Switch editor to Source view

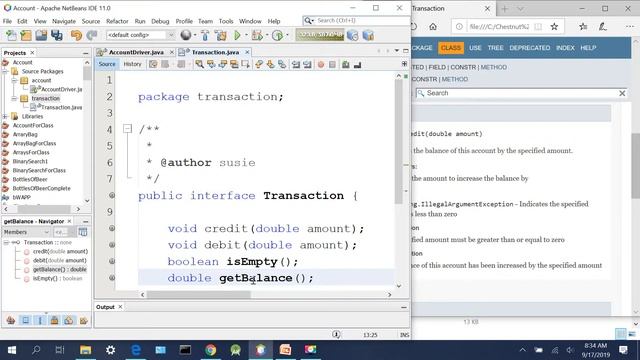107,64
